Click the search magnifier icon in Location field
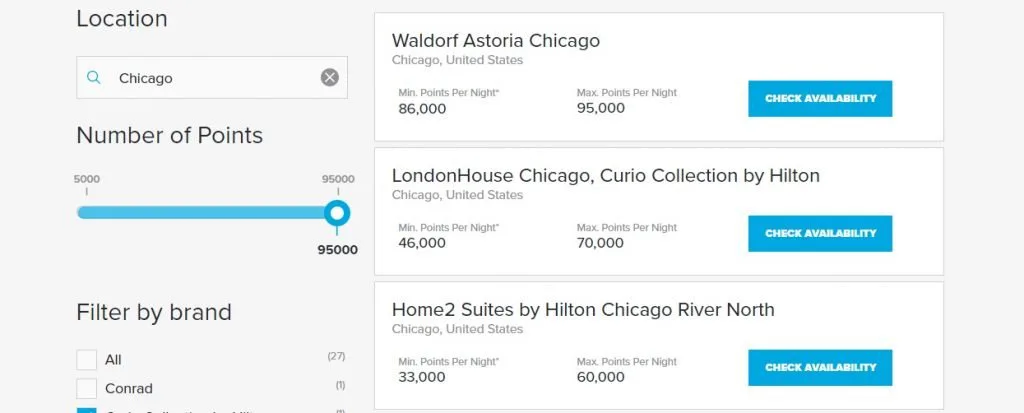1024x413 pixels. tap(94, 78)
